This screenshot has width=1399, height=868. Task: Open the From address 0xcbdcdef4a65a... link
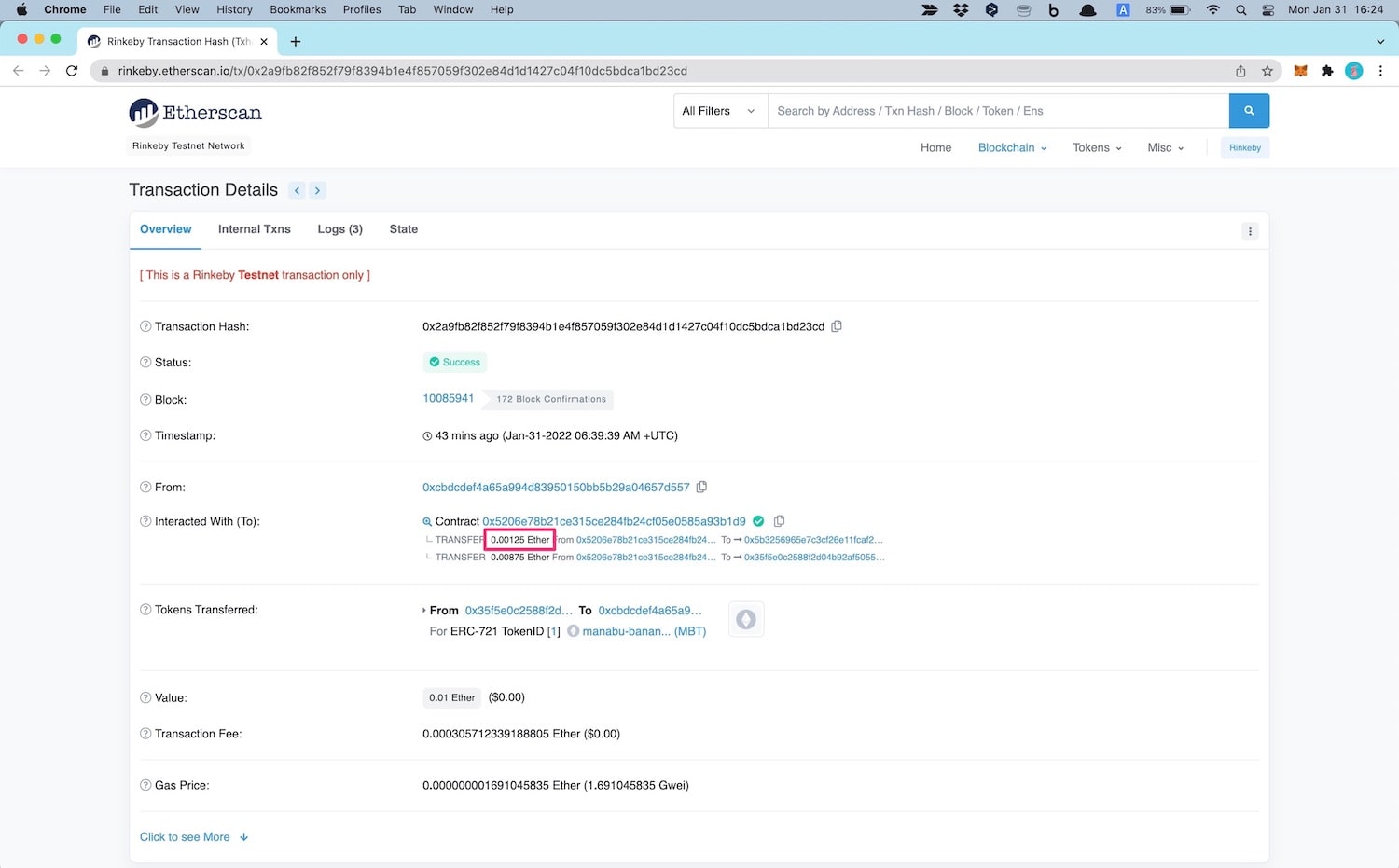556,487
